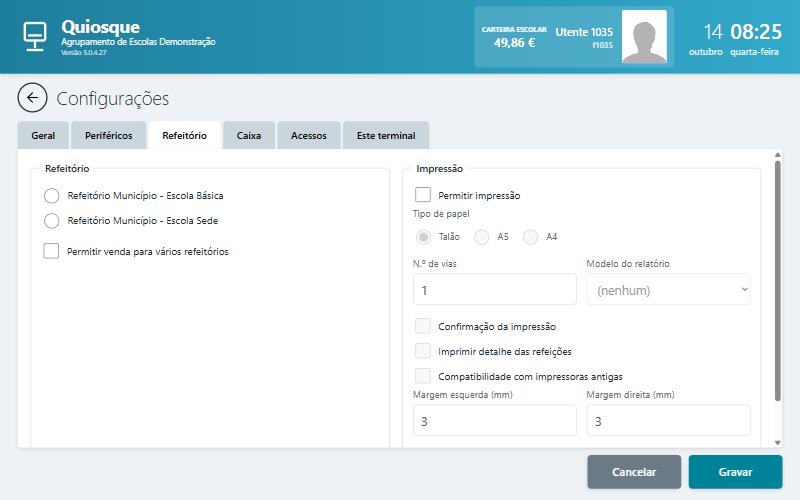Select the Refeitório tab

click(184, 135)
